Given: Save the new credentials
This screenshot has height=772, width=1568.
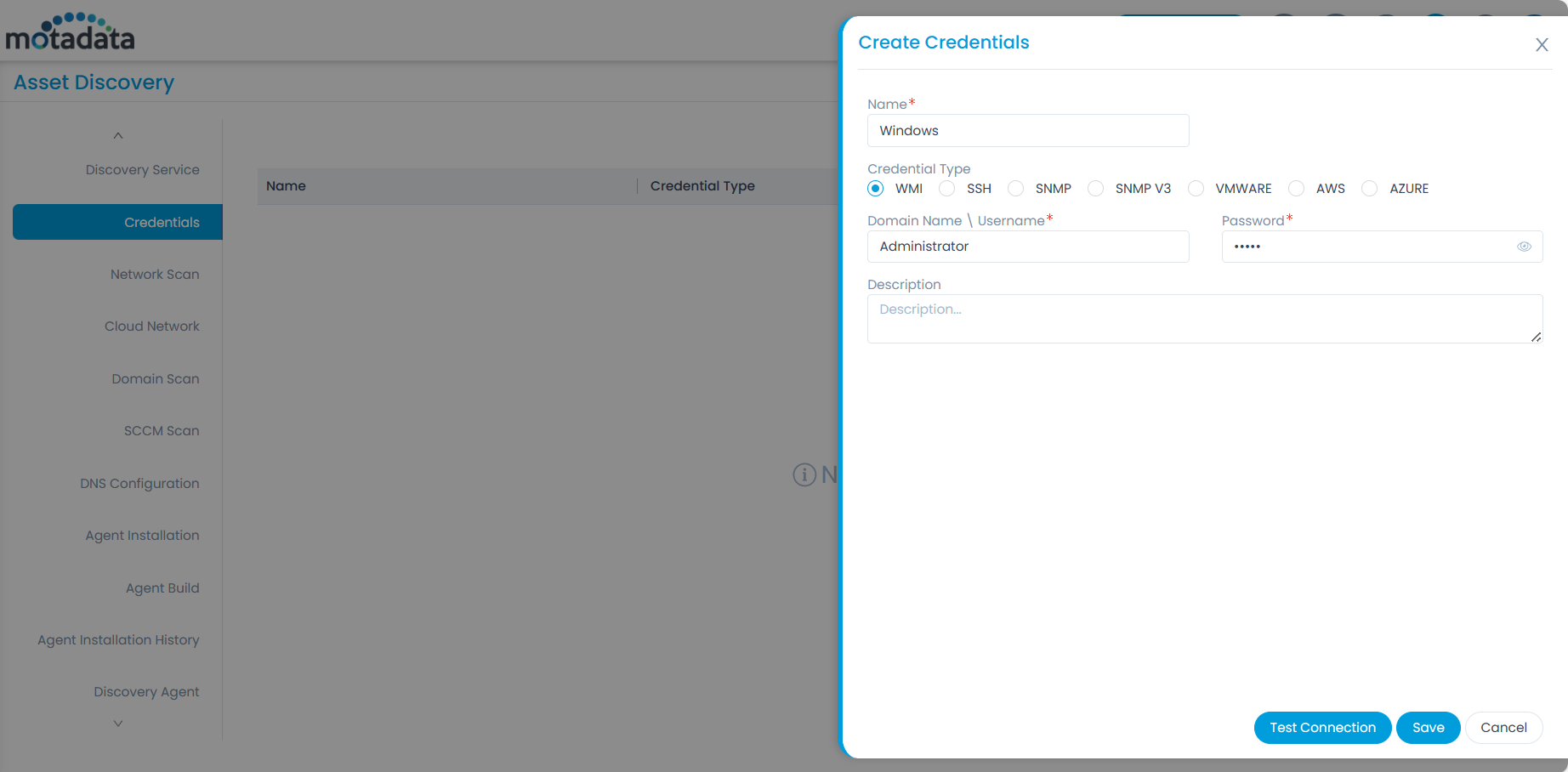Looking at the screenshot, I should (x=1428, y=728).
